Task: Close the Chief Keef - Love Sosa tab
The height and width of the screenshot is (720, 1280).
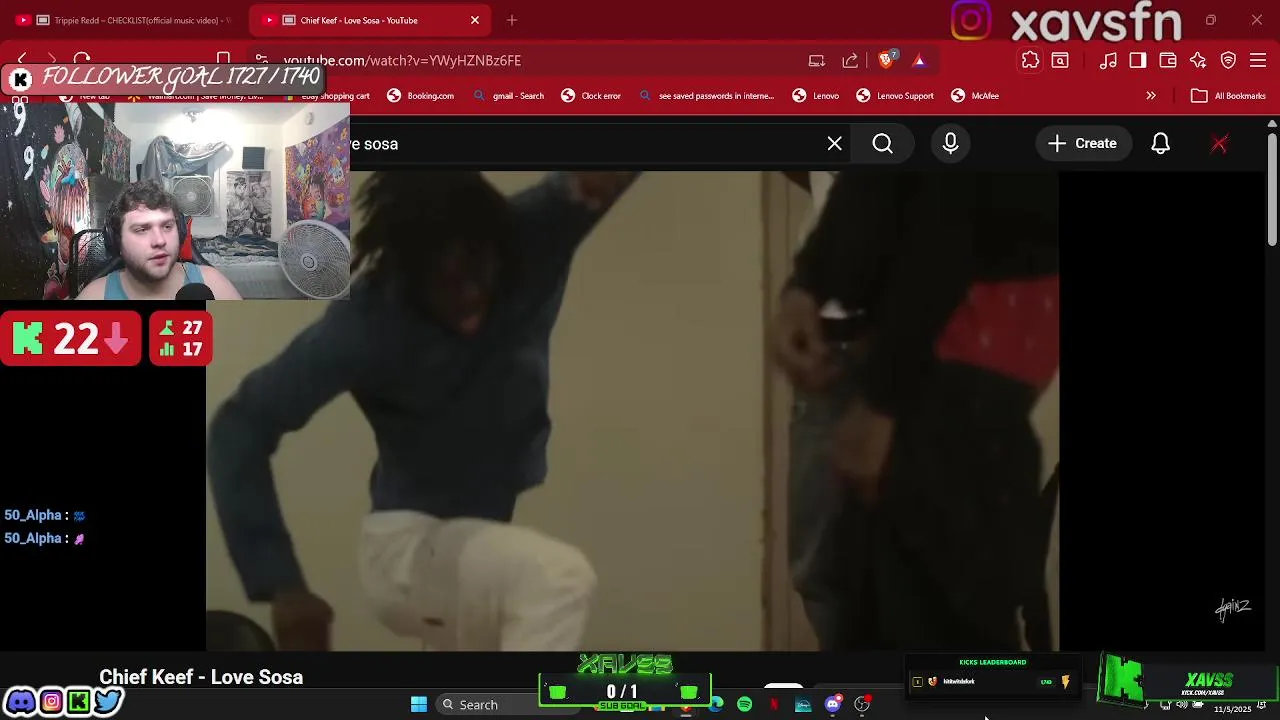Action: click(475, 20)
